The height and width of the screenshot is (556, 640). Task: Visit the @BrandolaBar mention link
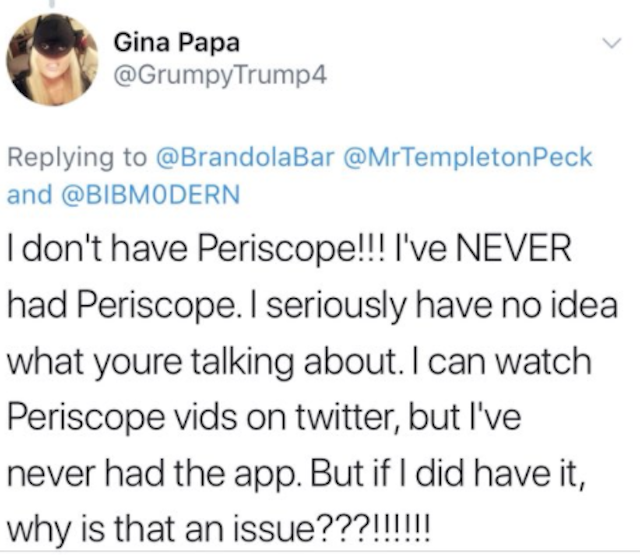pos(246,157)
